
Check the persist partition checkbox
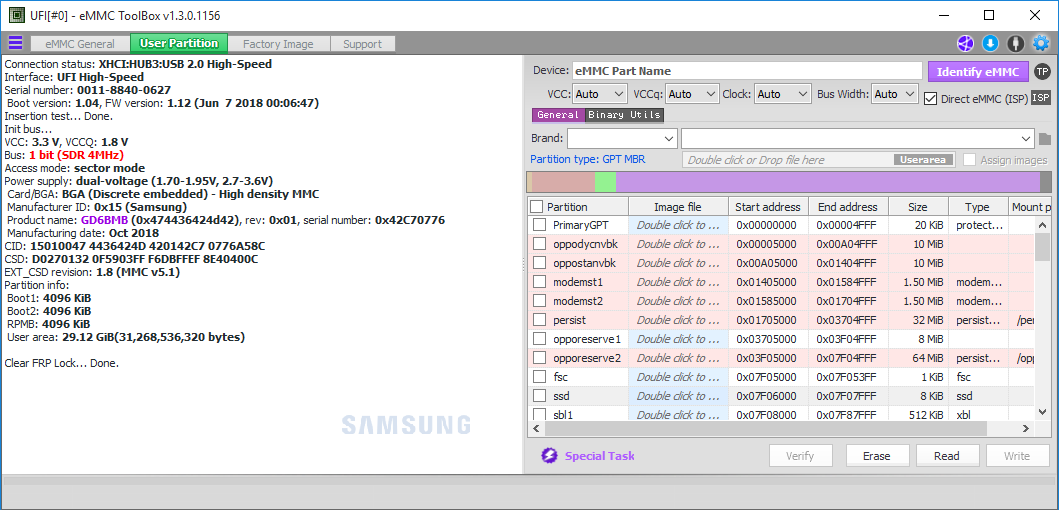[x=539, y=320]
